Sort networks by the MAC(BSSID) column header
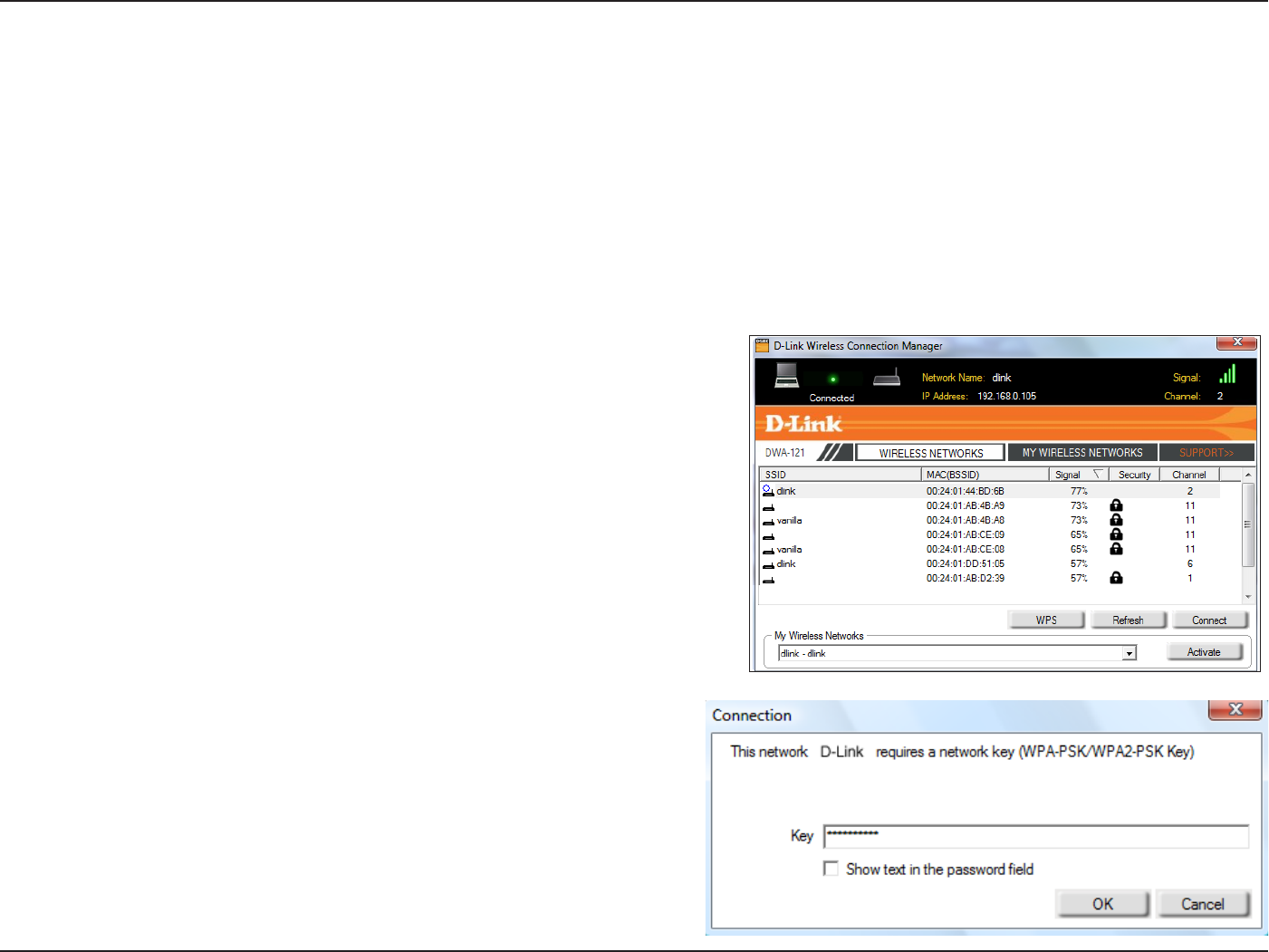 985,475
